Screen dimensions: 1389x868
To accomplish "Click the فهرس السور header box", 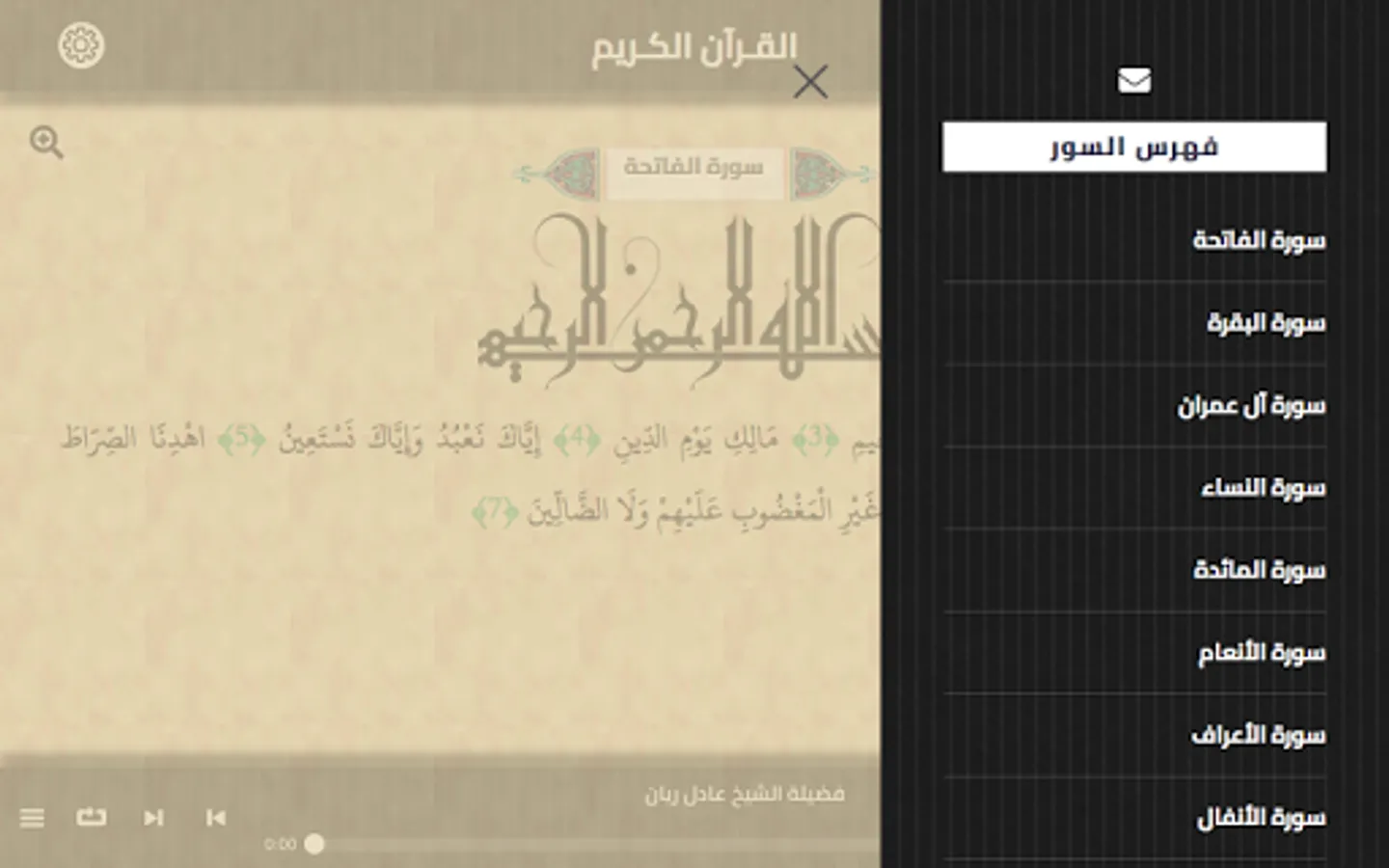I will coord(1134,147).
